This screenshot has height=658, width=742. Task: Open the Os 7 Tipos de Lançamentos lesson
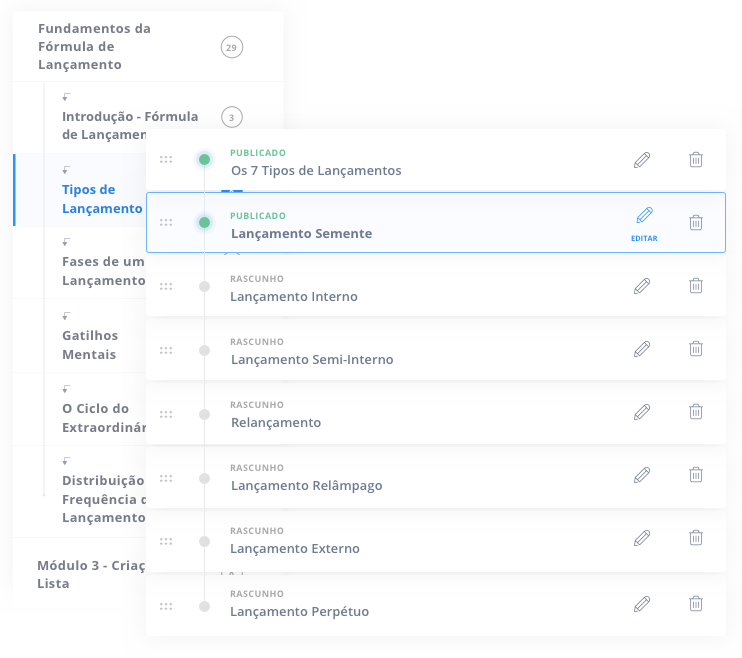coord(316,170)
